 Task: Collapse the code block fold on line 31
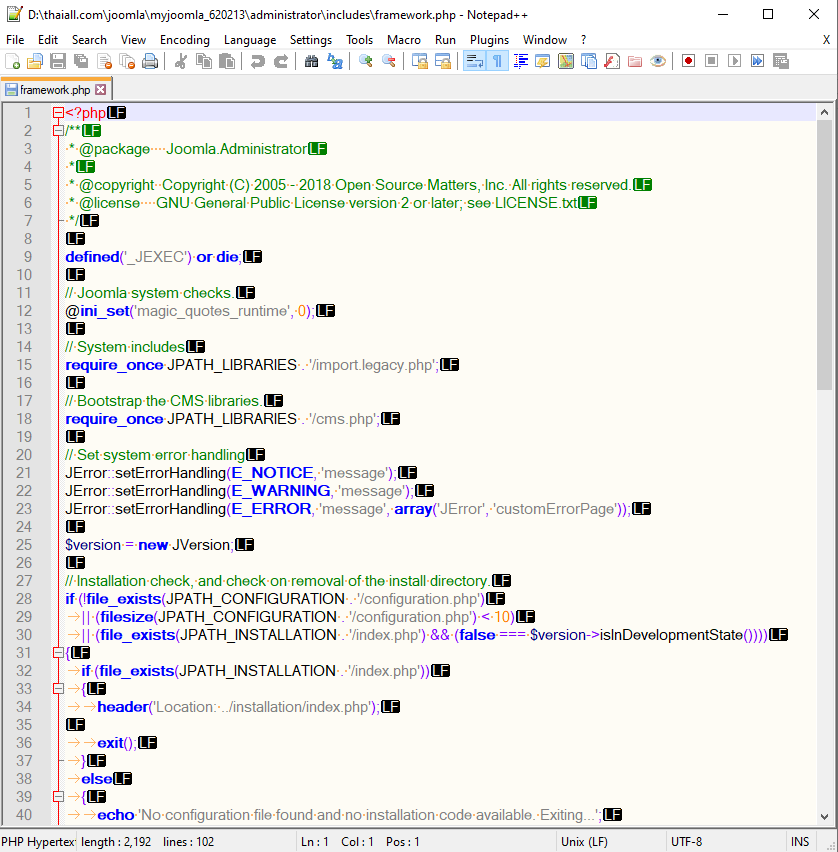(58, 652)
